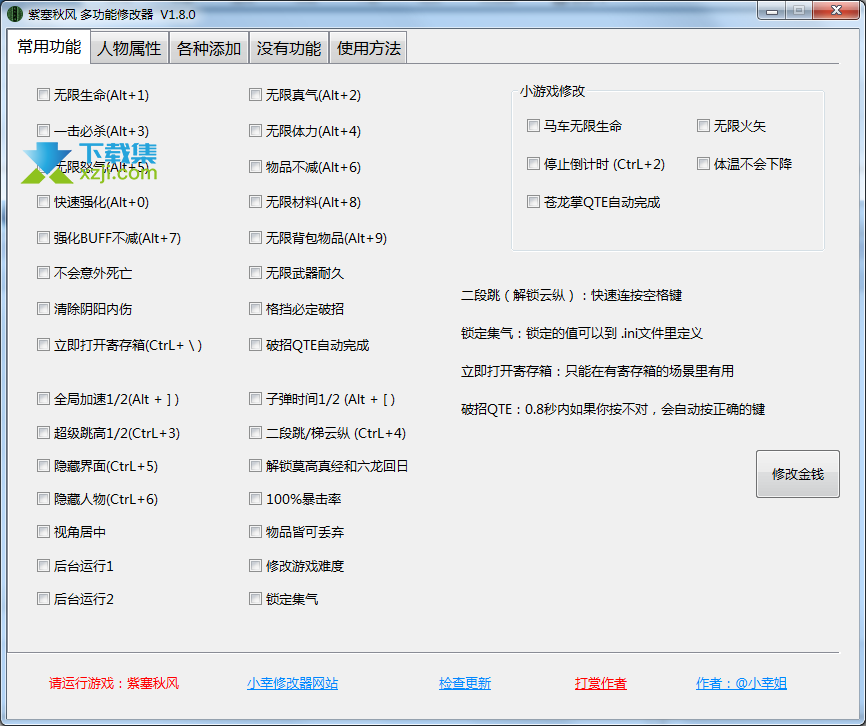This screenshot has width=866, height=726.
Task: Toggle 不会意外死亡 checkbox
Action: [43, 273]
